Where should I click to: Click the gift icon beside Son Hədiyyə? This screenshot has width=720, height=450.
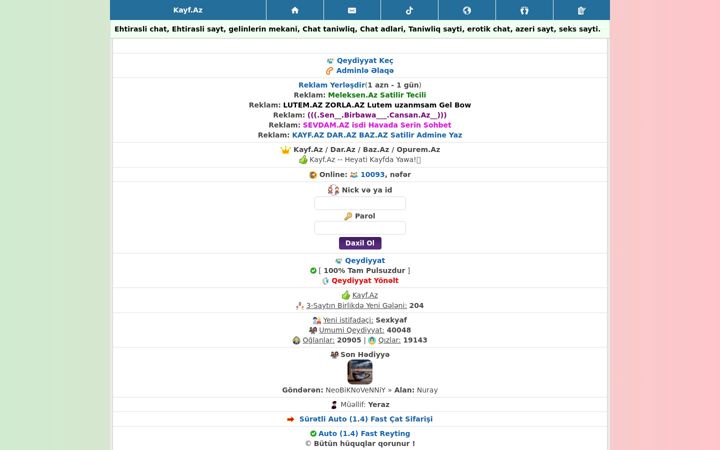334,354
